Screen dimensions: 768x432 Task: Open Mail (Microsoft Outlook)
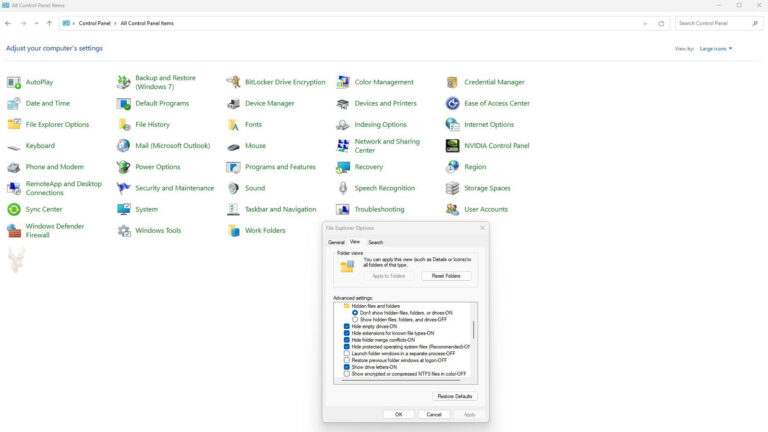click(163, 146)
